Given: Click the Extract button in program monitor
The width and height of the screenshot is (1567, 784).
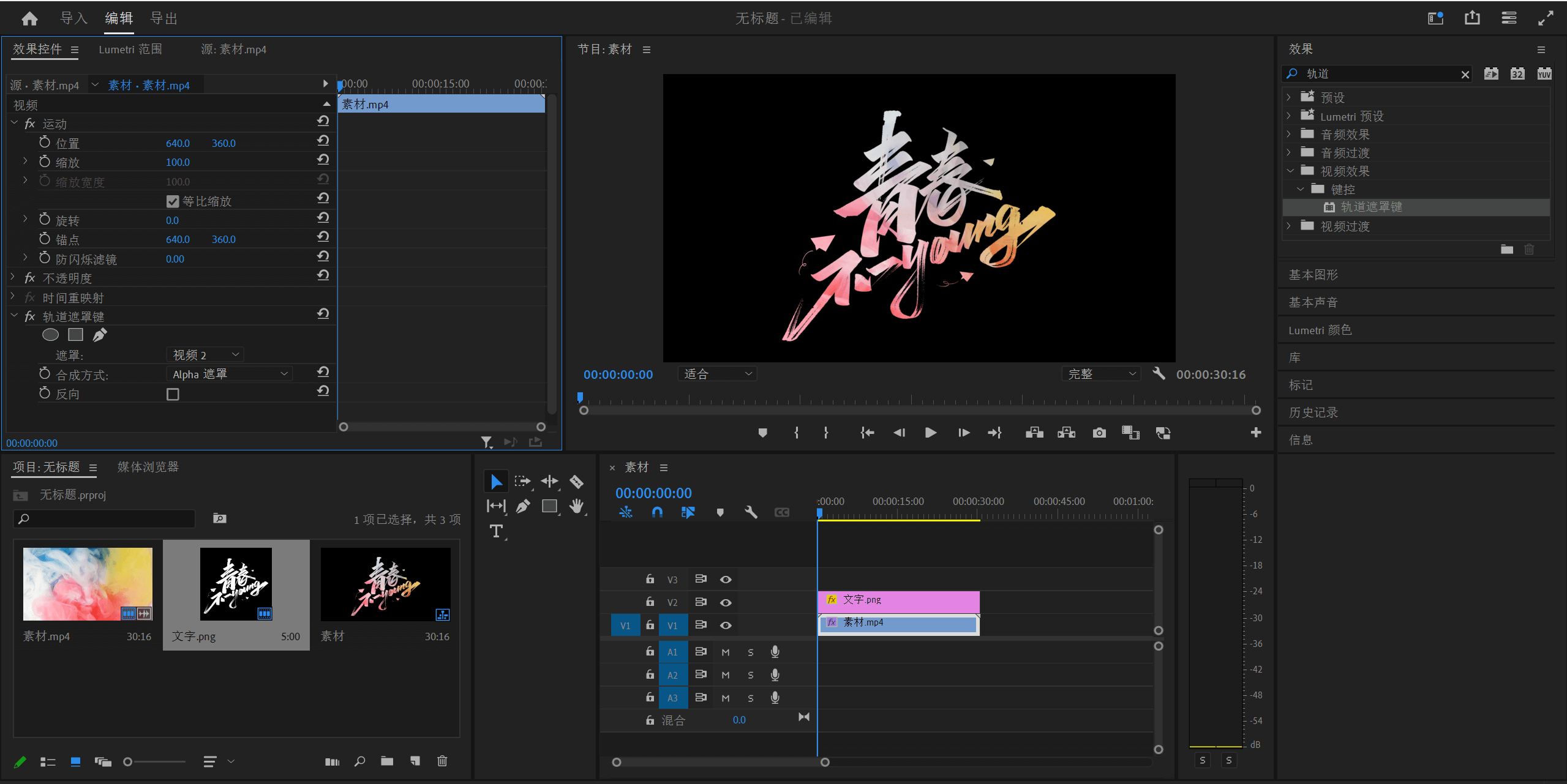Looking at the screenshot, I should coord(1066,433).
